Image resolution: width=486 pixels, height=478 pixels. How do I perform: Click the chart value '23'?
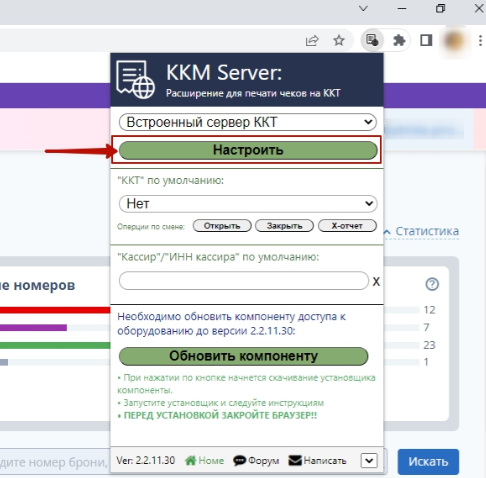429,345
